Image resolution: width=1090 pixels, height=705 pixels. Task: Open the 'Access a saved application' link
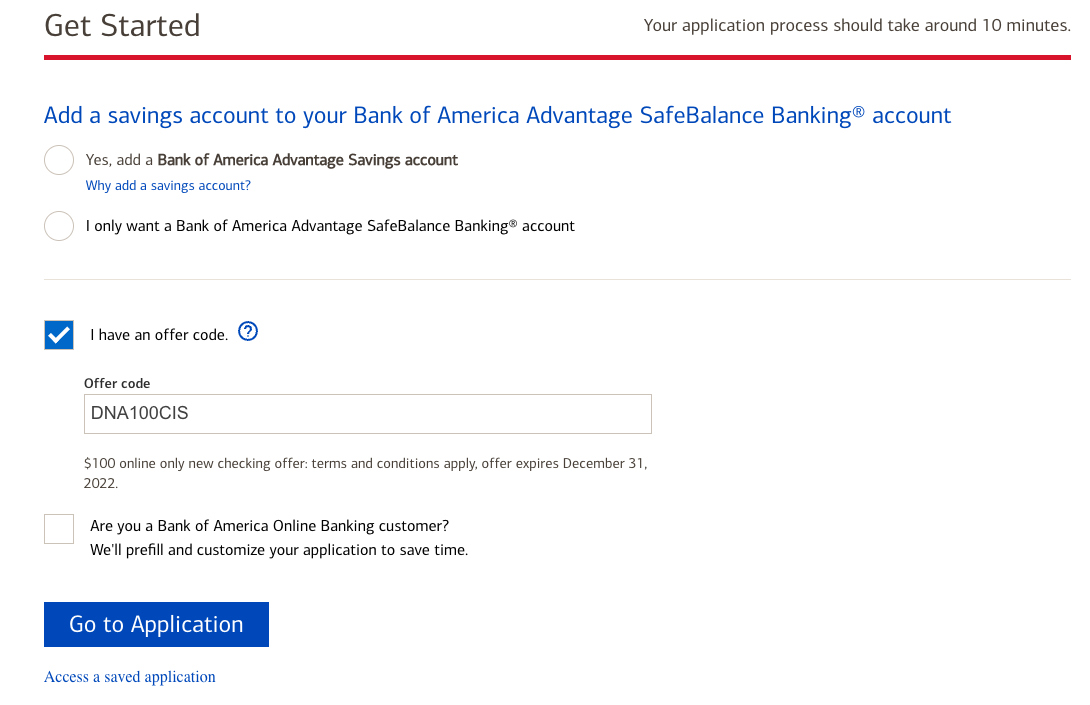[130, 677]
